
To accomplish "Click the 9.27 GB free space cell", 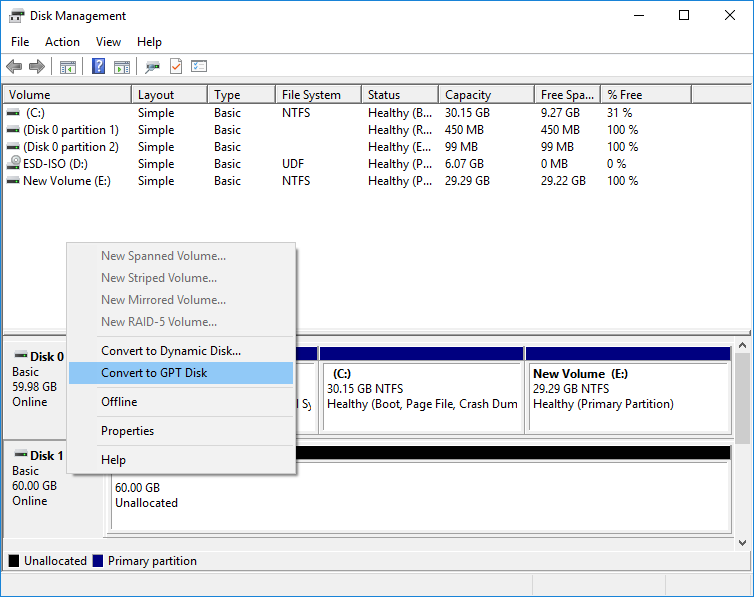I will coord(560,112).
